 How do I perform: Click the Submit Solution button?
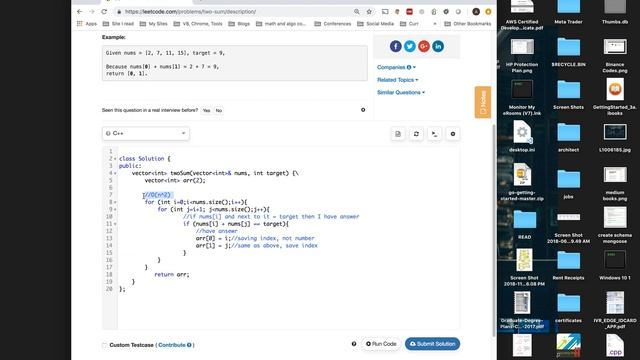[432, 344]
